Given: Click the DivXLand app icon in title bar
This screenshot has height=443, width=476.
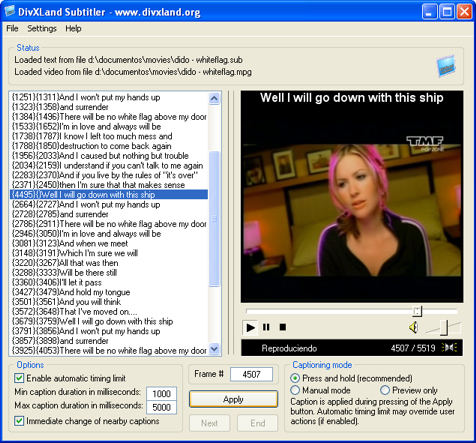Looking at the screenshot, I should coord(10,12).
